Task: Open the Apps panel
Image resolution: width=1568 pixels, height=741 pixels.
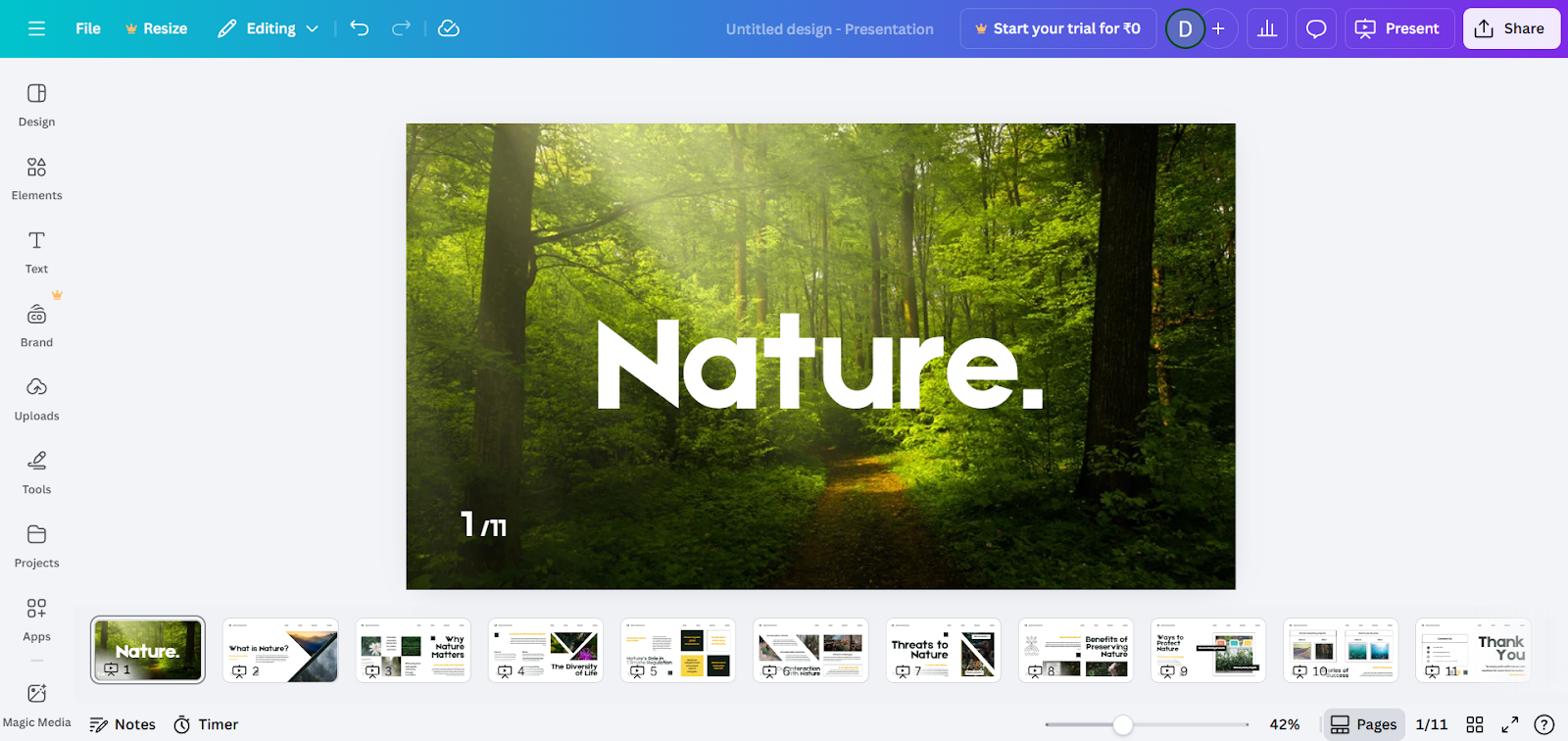Action: (x=36, y=619)
